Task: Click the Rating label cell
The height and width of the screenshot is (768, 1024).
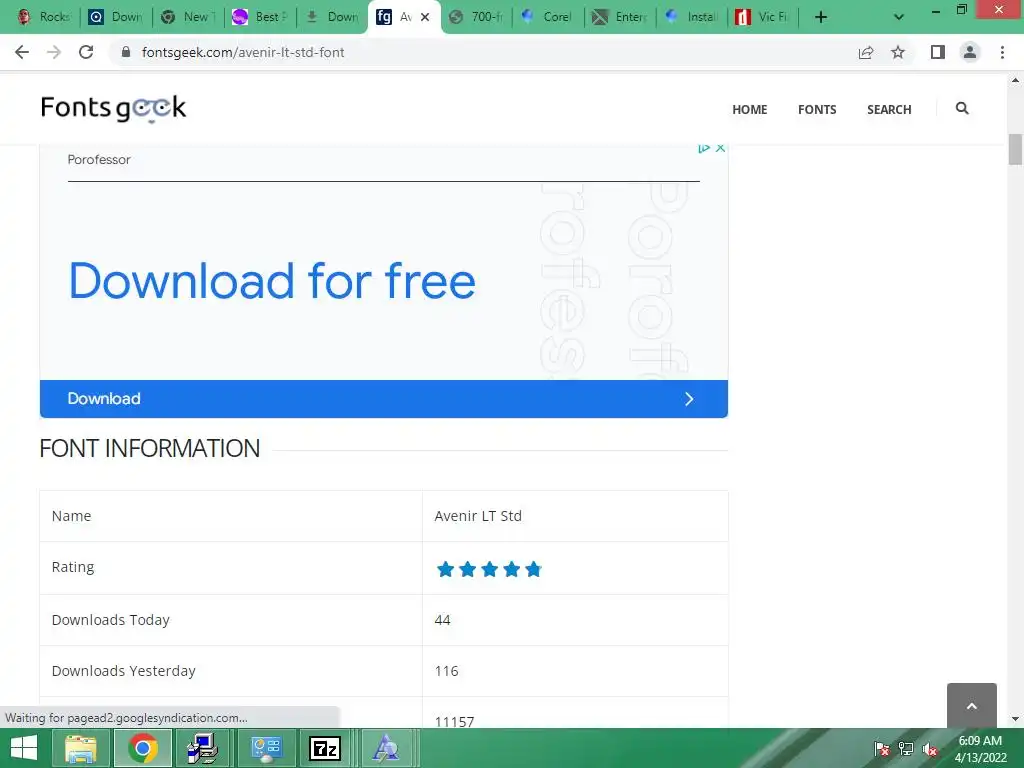Action: coord(231,568)
